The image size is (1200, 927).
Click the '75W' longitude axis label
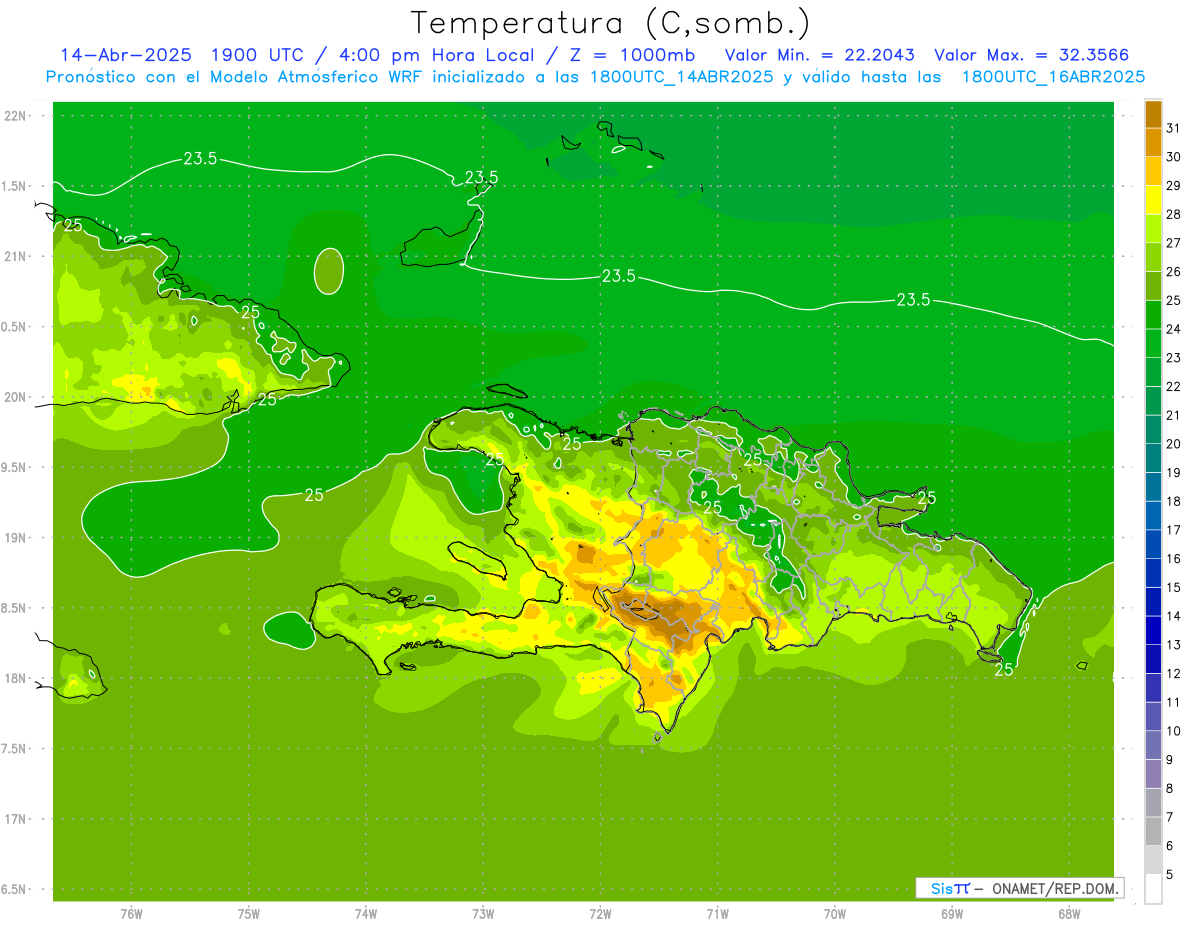coord(249,913)
